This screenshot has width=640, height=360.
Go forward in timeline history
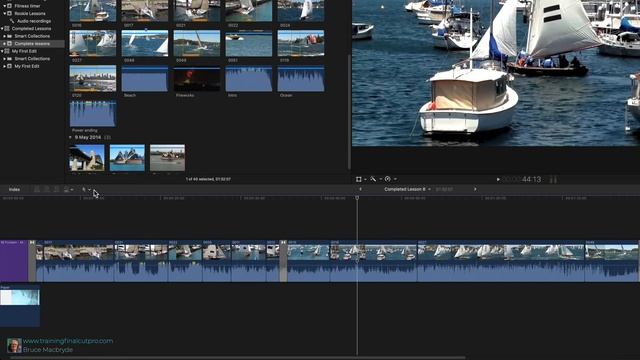(x=475, y=189)
